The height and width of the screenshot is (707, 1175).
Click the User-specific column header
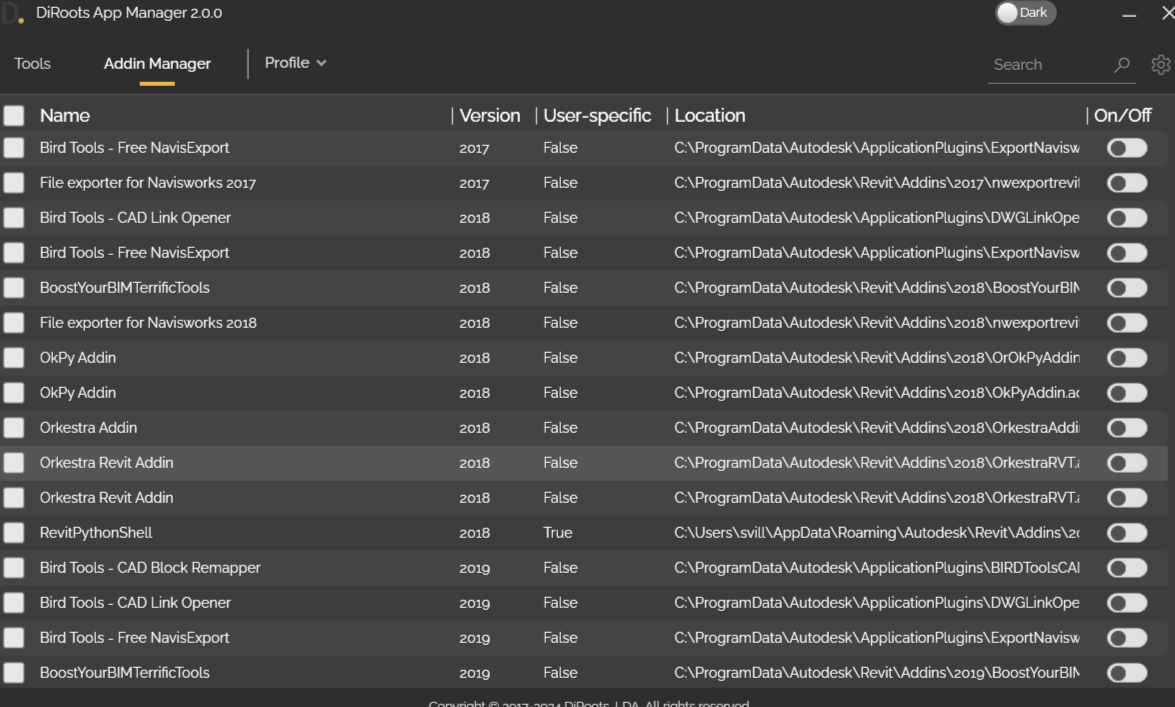597,115
